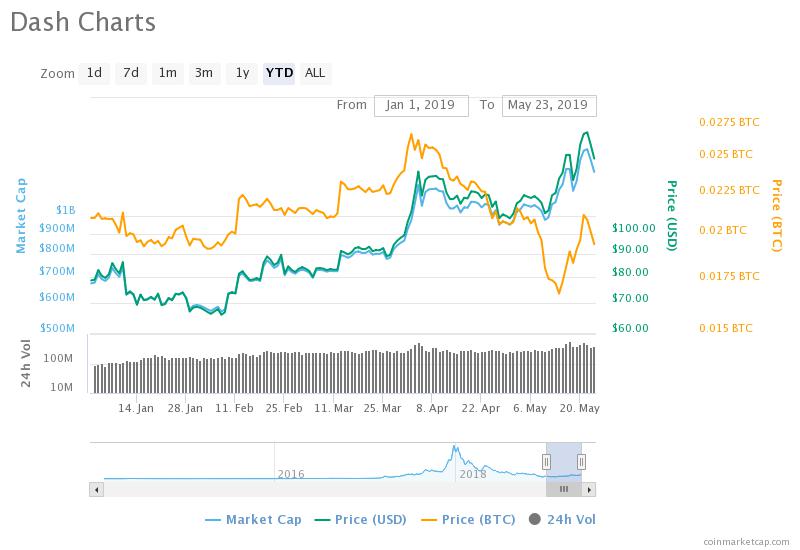Click the 11. Feb axis label
Screen dimensions: 800x550
pyautogui.click(x=234, y=408)
